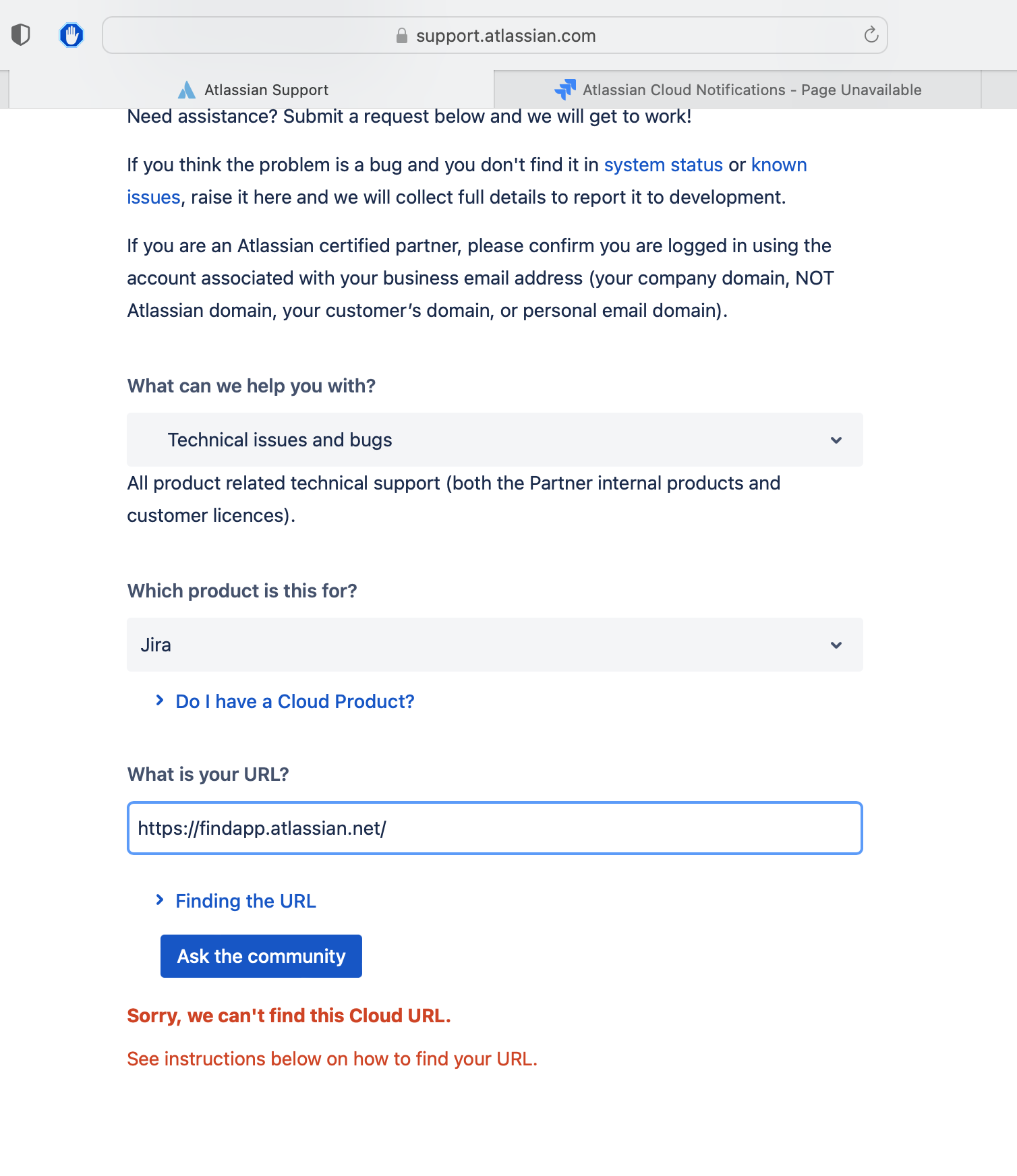Expand the 'Do I have a Cloud Product?' section
Viewport: 1017px width, 1176px height.
point(294,701)
